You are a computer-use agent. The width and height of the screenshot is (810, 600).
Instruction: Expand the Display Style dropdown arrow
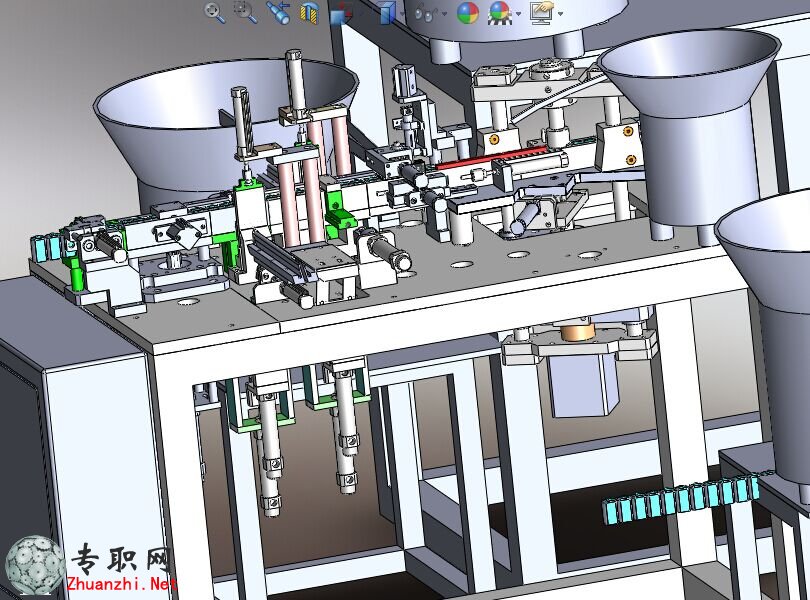tap(402, 13)
